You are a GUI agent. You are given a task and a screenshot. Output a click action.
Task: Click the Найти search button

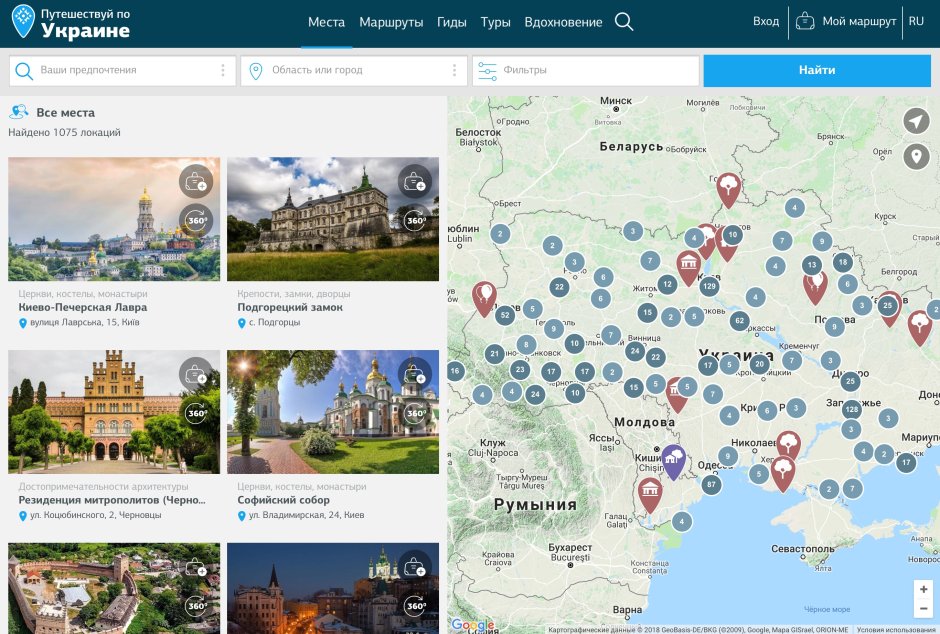coord(817,71)
